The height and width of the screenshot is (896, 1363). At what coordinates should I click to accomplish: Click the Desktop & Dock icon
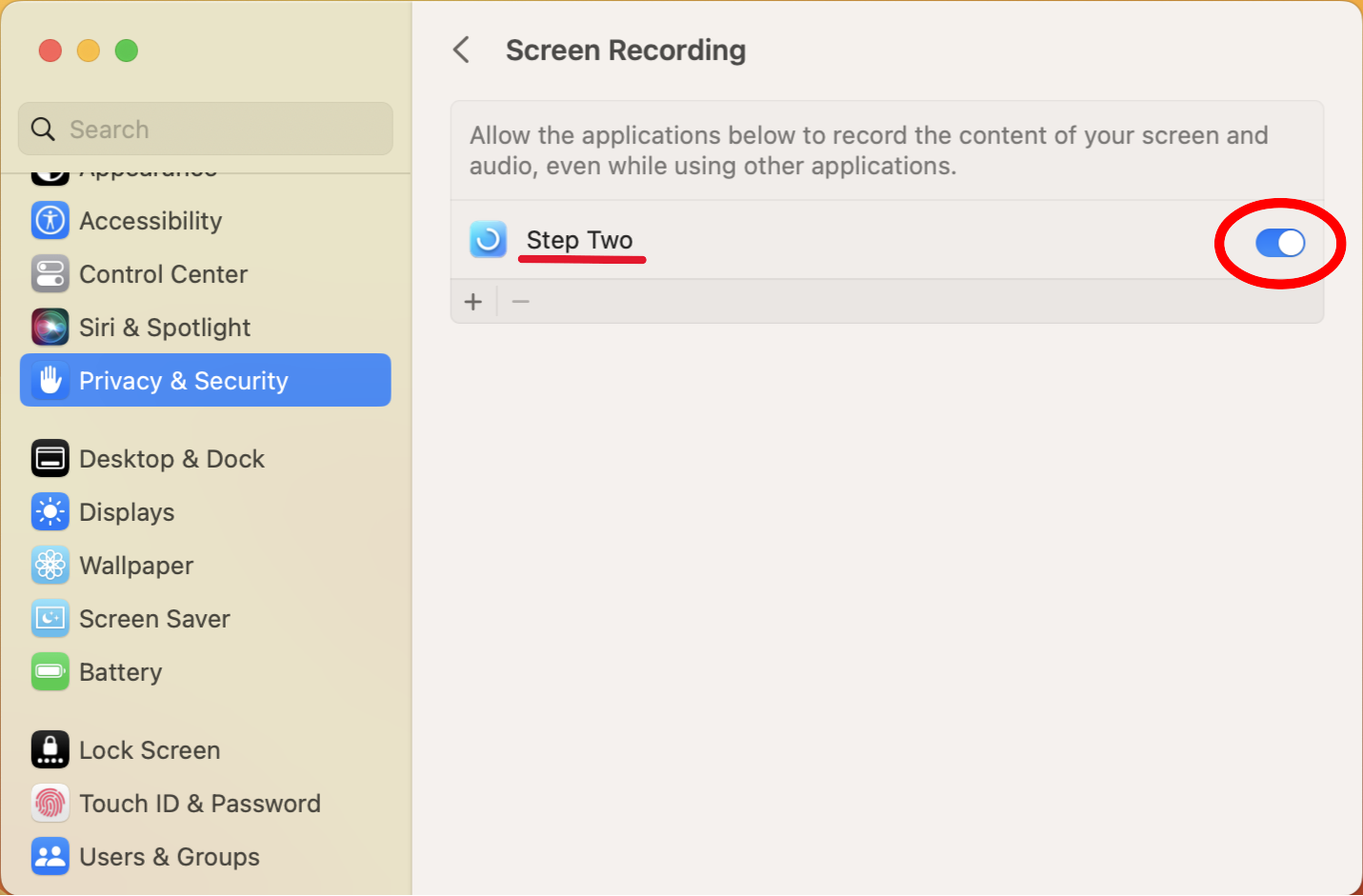click(x=50, y=459)
